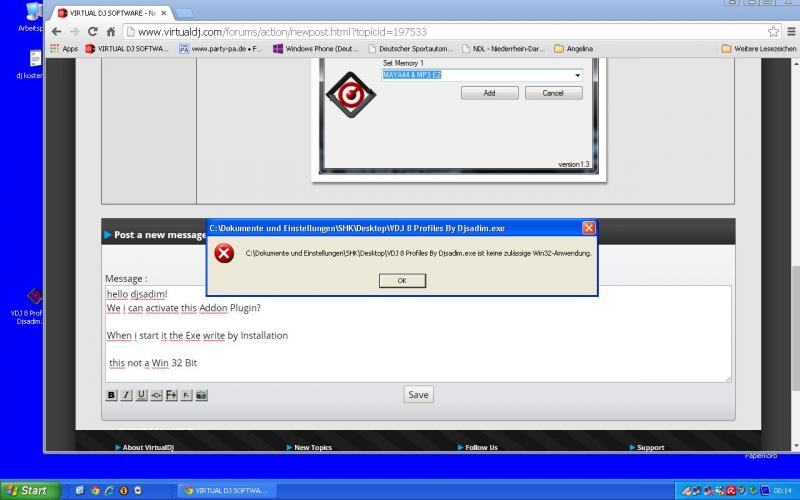
Task: Click the show desktop quick launch icon
Action: (x=80, y=491)
